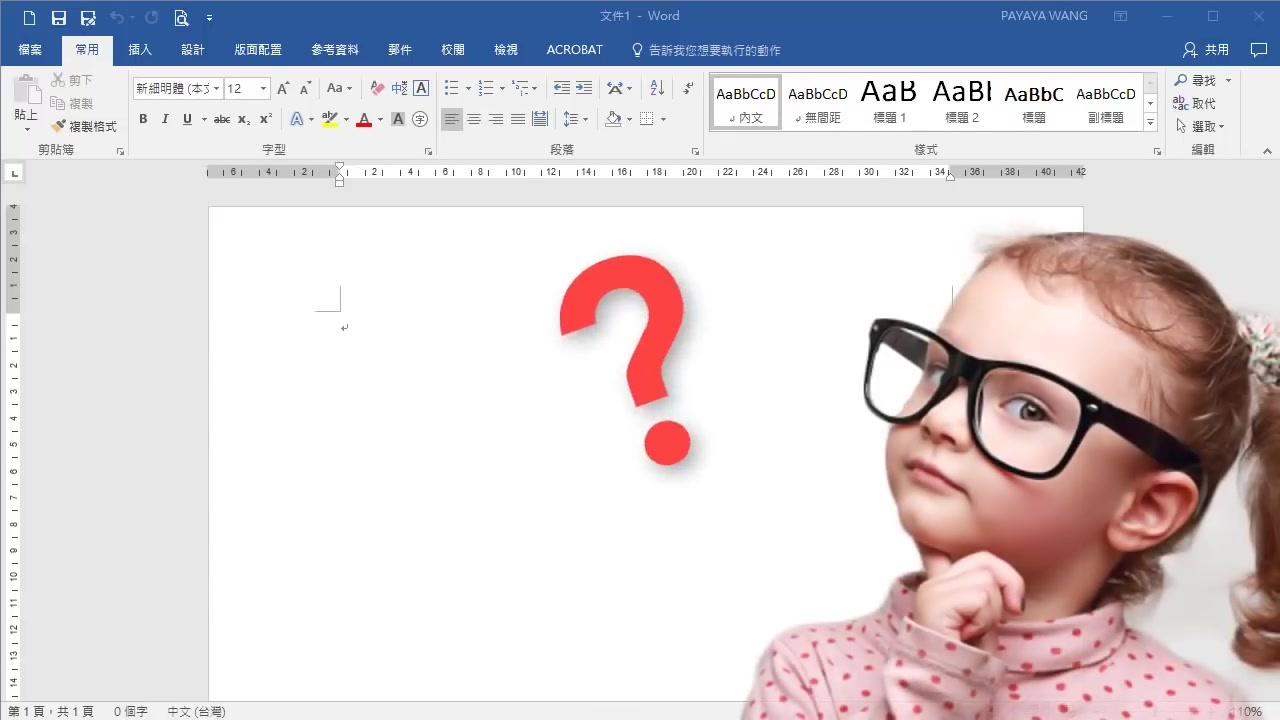This screenshot has height=720, width=1280.
Task: Increase font size with grow font icon
Action: click(283, 88)
